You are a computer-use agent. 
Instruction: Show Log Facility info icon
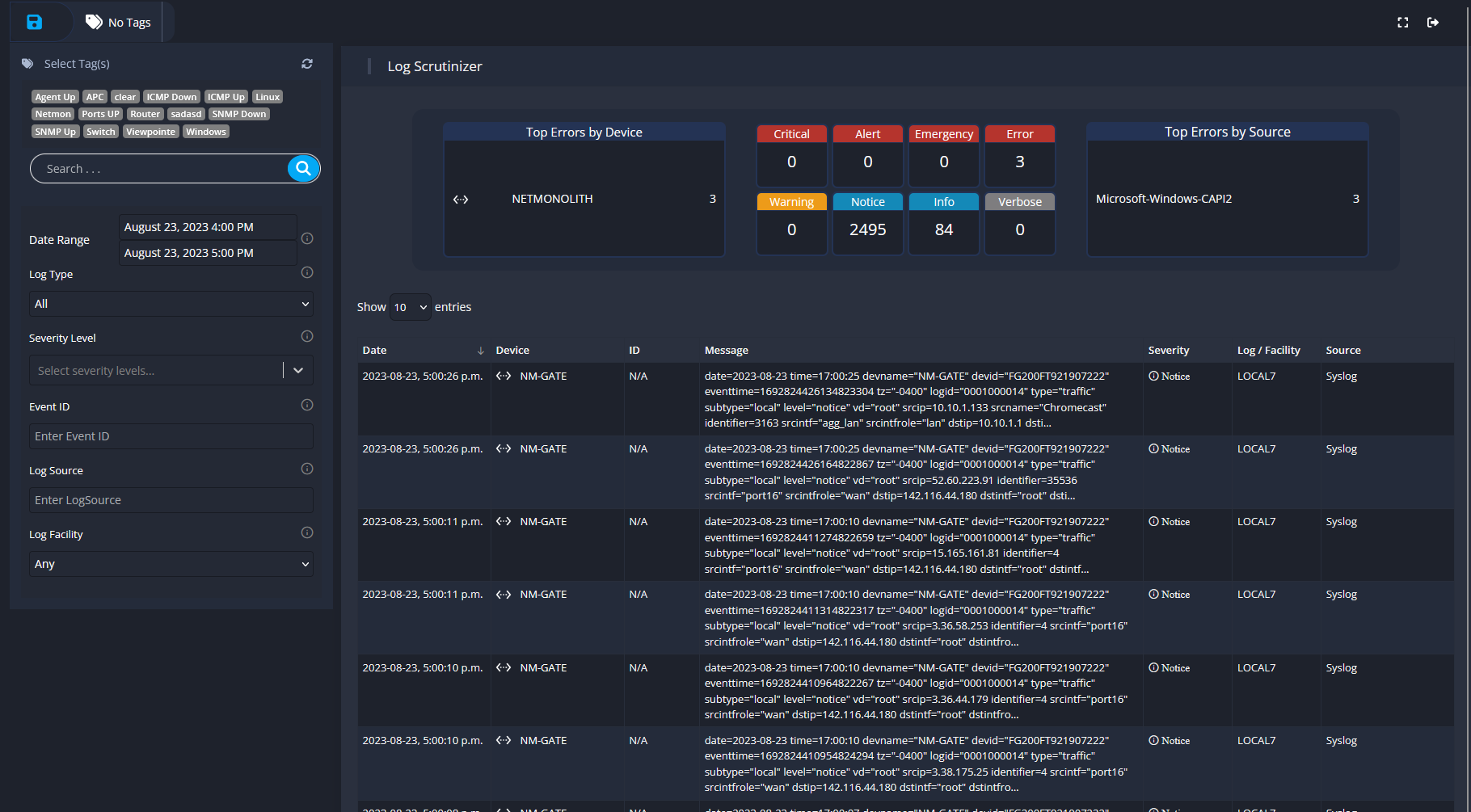(307, 532)
